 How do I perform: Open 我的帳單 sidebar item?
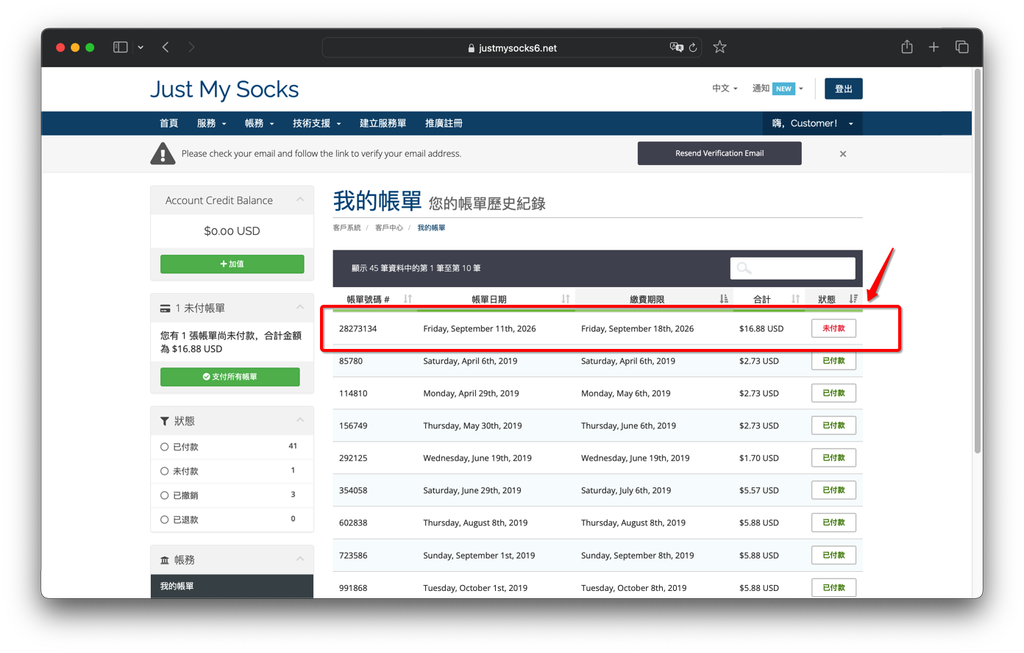coord(232,586)
